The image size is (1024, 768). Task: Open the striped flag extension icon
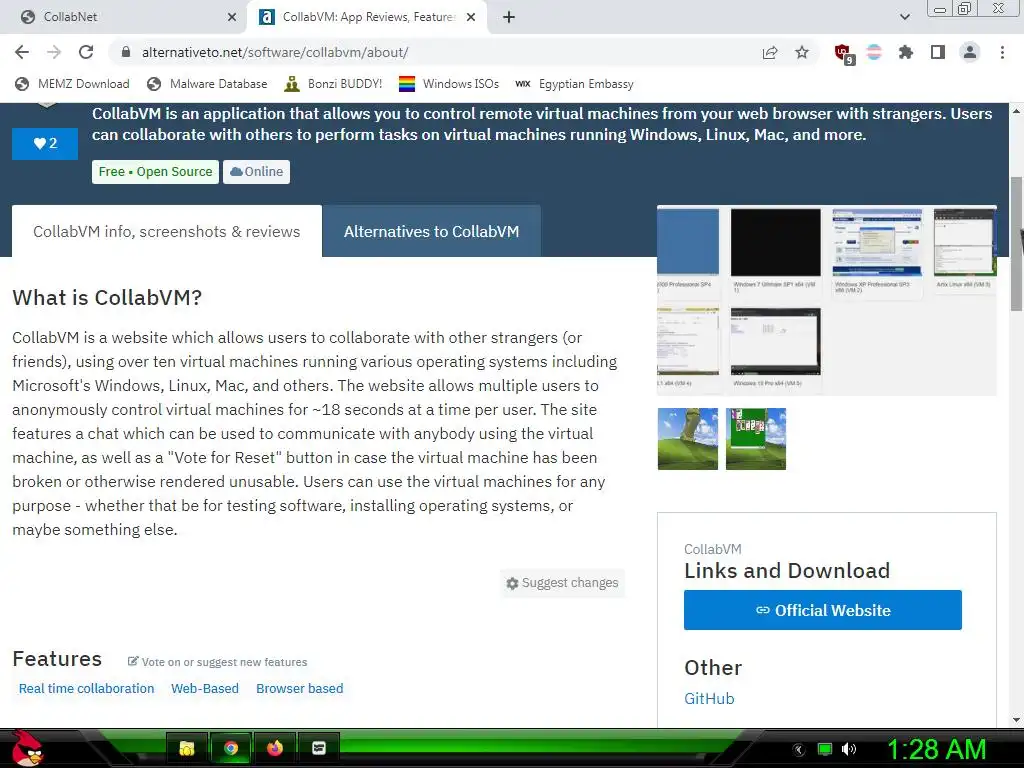(874, 52)
